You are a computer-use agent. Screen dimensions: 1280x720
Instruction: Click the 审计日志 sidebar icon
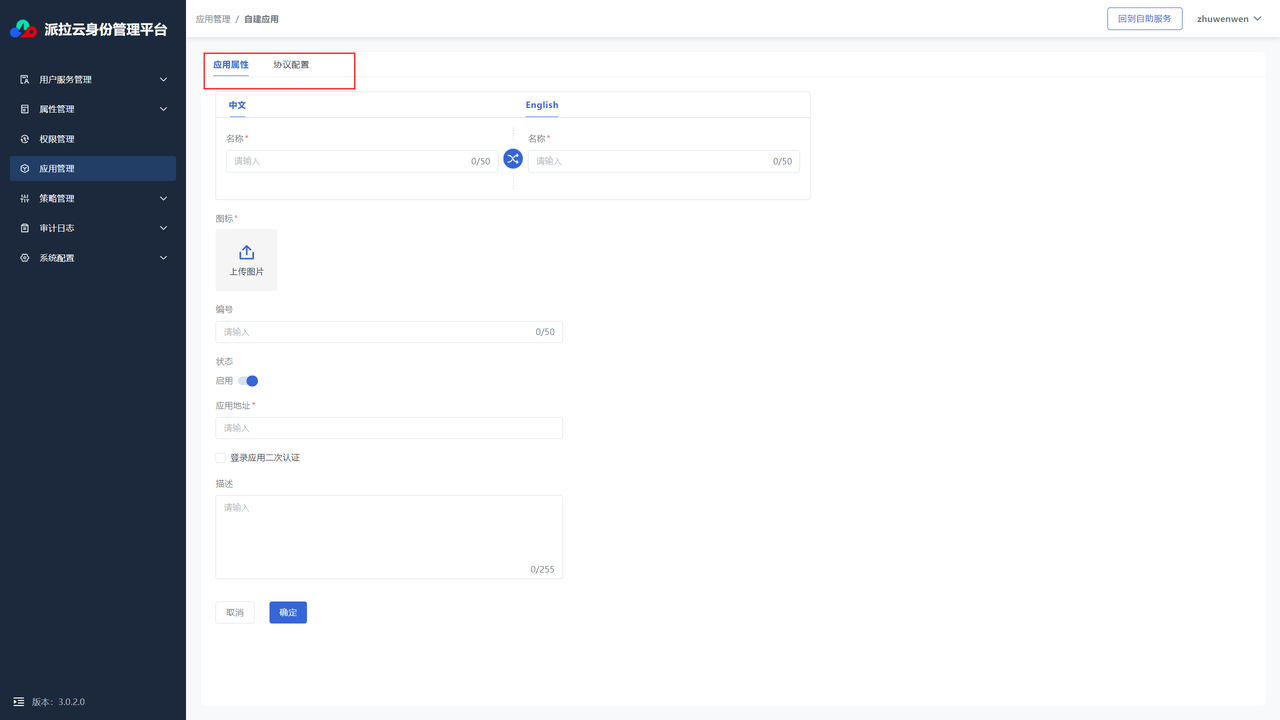coord(25,228)
